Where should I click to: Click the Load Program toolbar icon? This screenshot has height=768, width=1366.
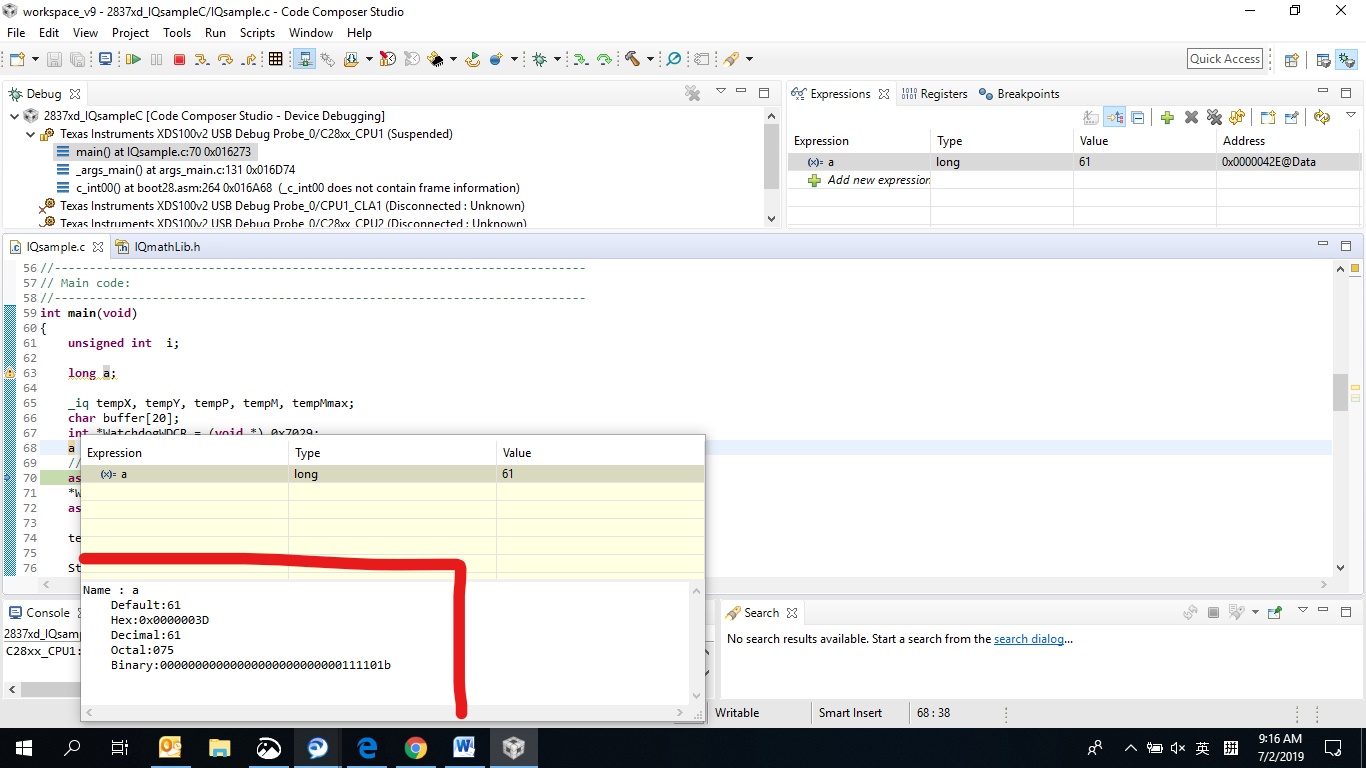(x=351, y=60)
